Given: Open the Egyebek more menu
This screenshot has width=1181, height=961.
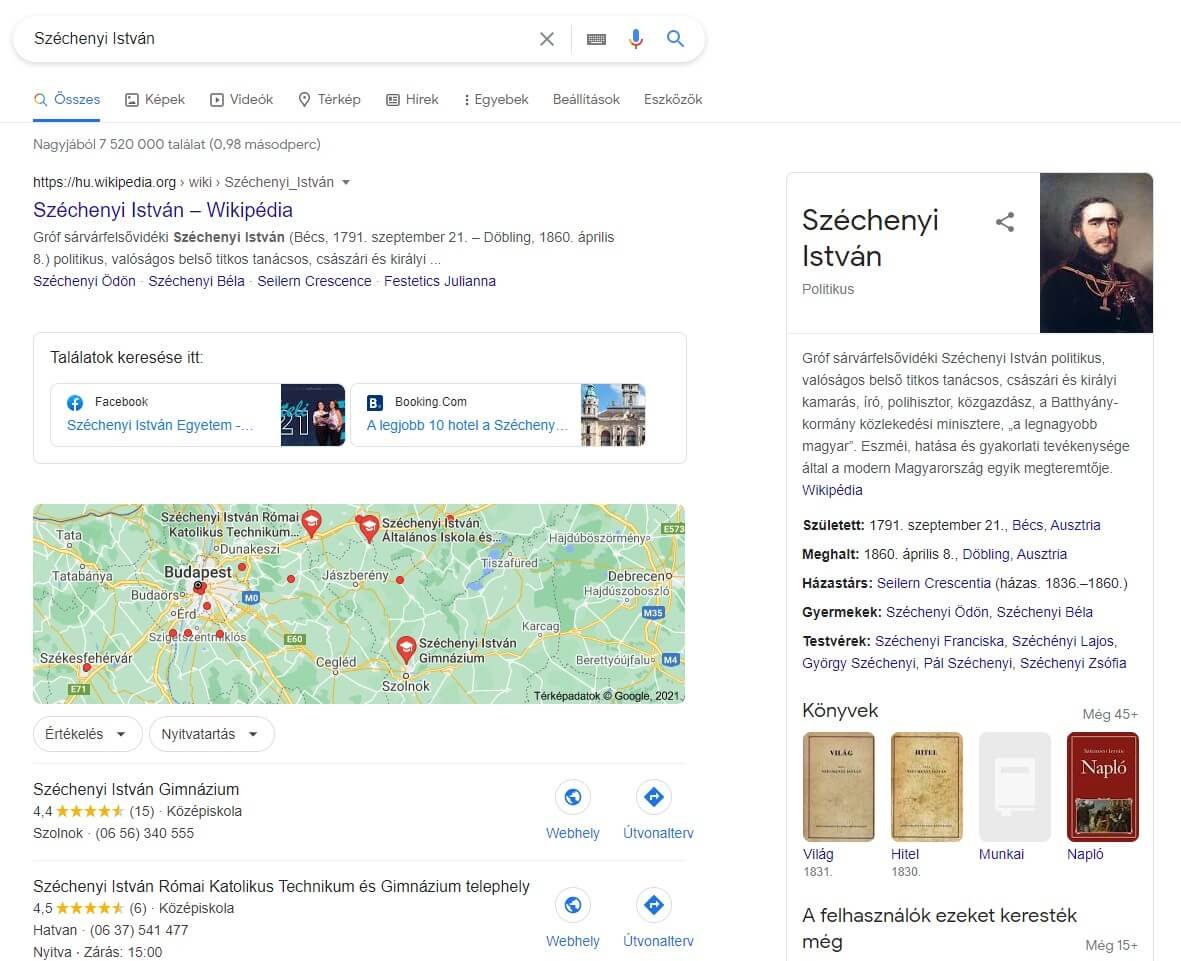Looking at the screenshot, I should point(496,99).
